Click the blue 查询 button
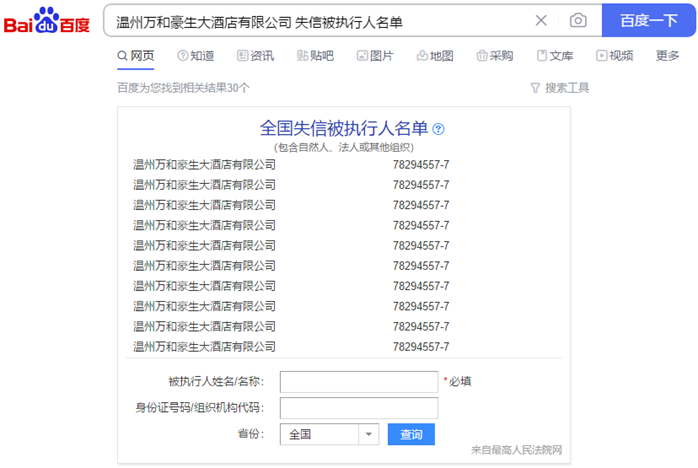698x468 pixels. (411, 434)
